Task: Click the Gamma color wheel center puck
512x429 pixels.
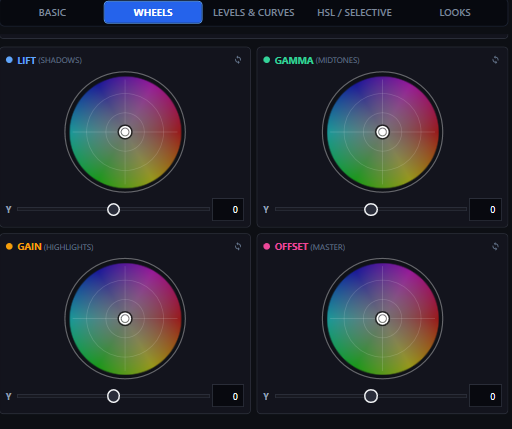Action: click(382, 132)
